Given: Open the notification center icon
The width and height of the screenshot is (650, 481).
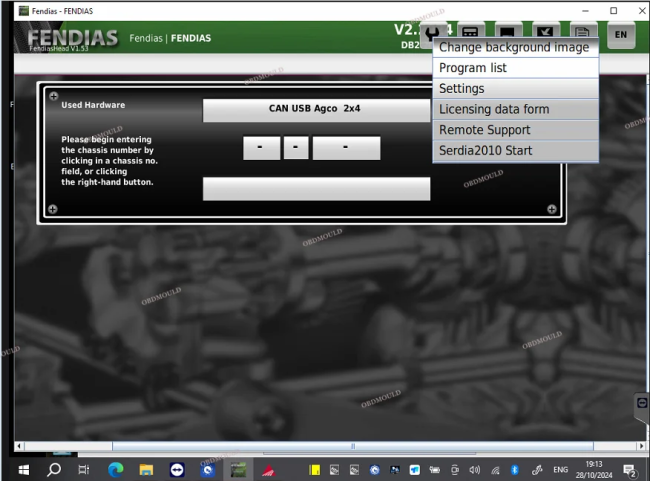Looking at the screenshot, I should pyautogui.click(x=630, y=469).
